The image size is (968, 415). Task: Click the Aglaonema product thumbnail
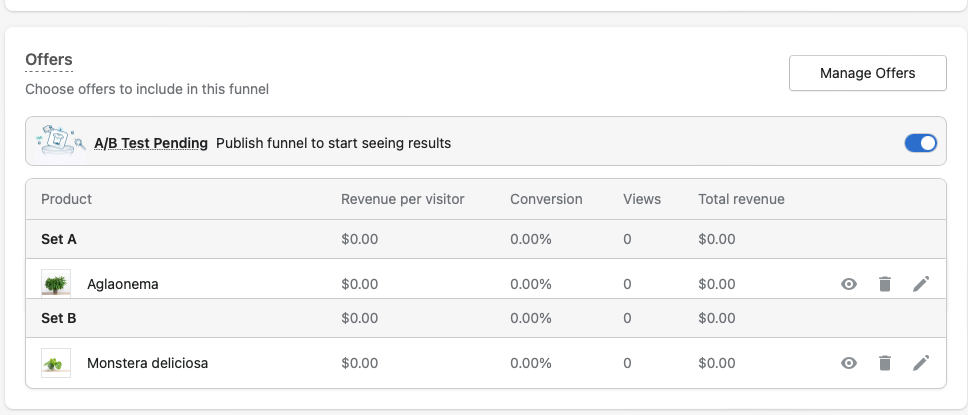[56, 283]
